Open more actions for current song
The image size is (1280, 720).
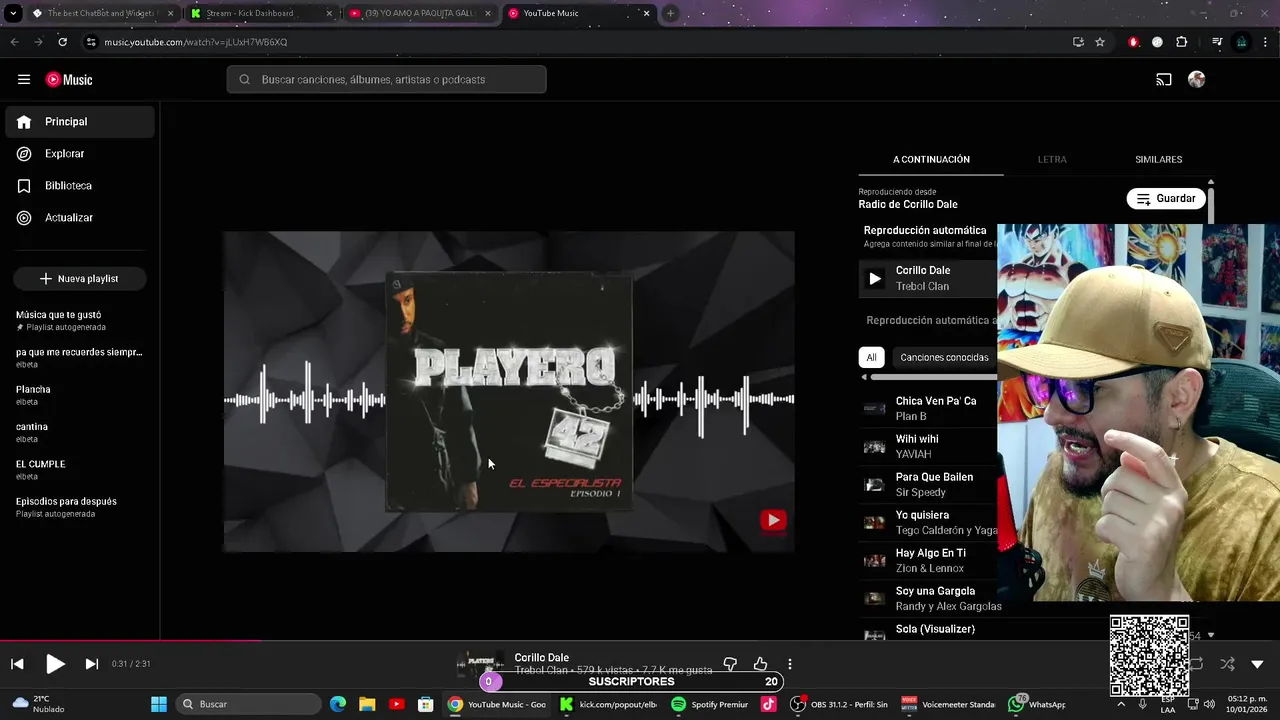pyautogui.click(x=790, y=664)
